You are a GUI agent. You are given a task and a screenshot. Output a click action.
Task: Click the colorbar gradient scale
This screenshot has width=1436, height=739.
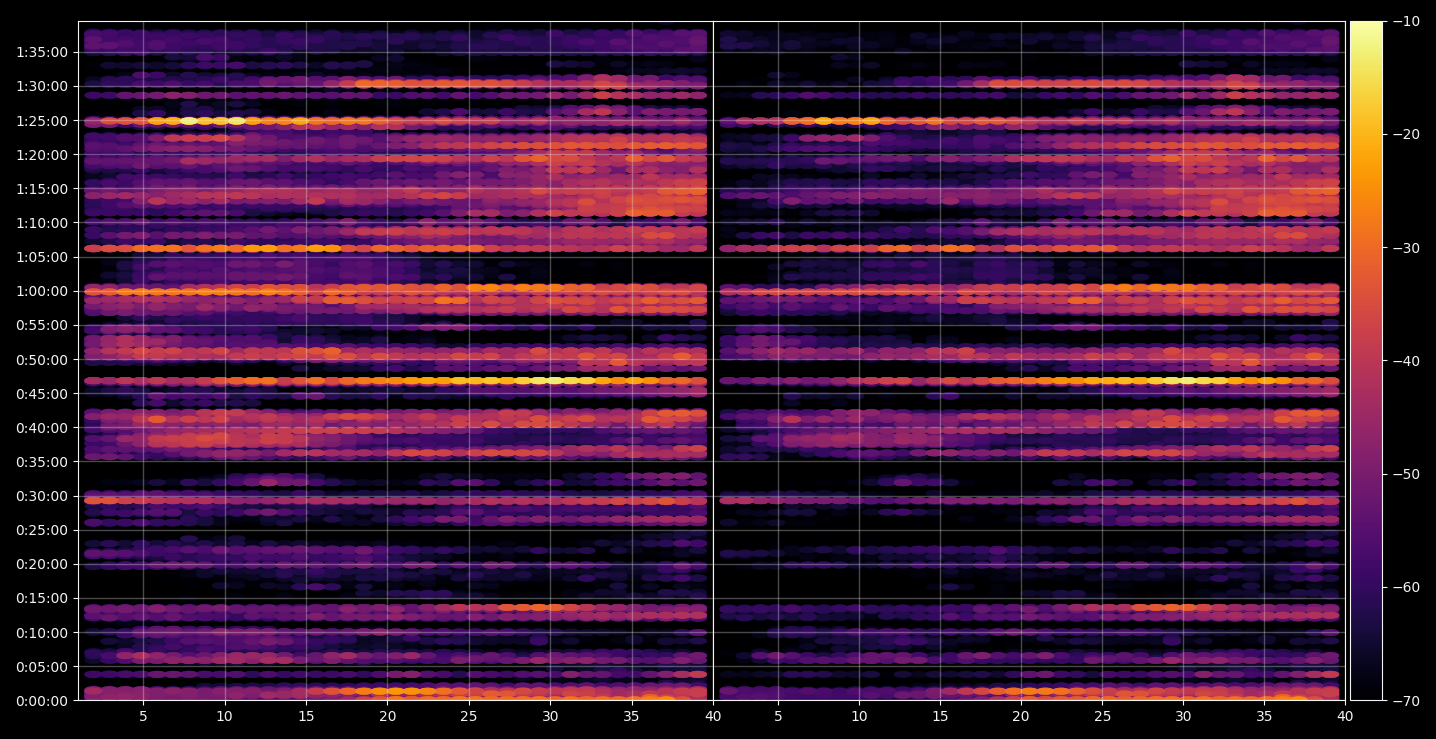1366,361
